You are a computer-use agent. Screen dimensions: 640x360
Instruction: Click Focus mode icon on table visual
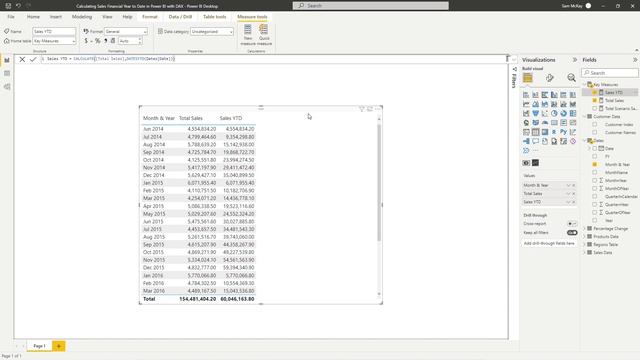coord(370,109)
